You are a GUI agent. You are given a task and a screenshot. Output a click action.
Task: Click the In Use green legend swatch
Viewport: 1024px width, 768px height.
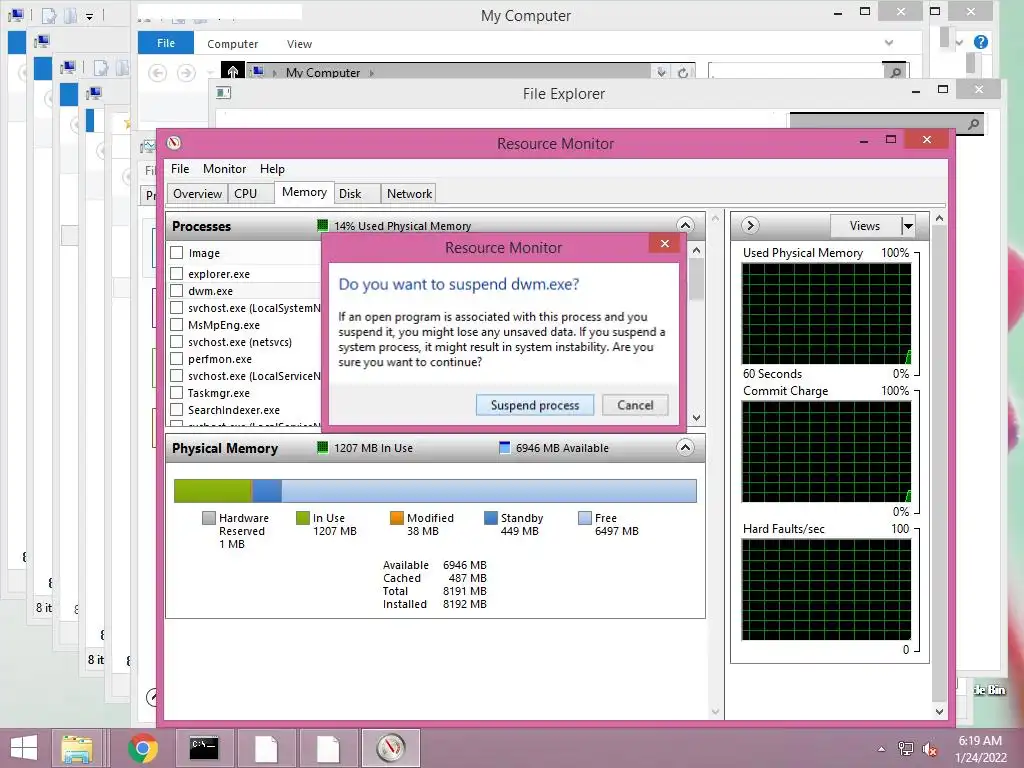coord(302,518)
